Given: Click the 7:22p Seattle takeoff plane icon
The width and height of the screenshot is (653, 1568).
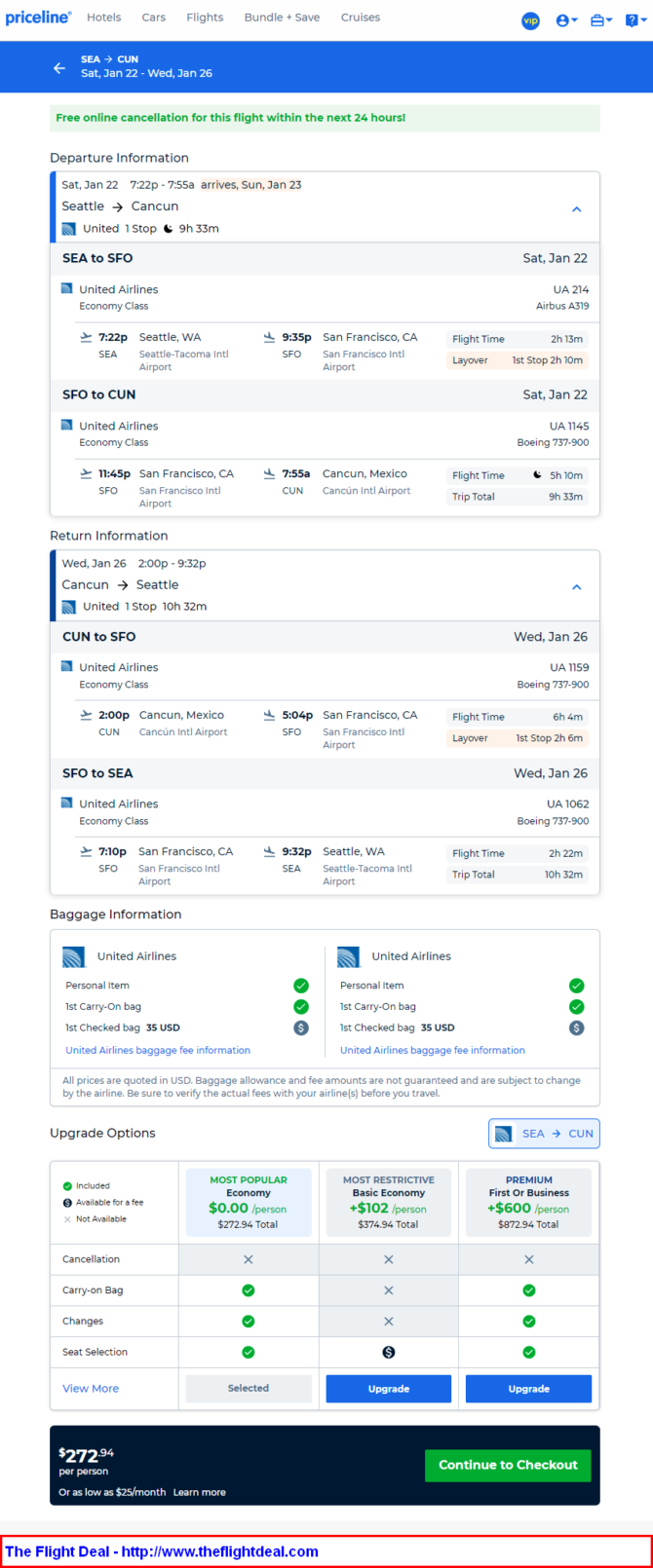Looking at the screenshot, I should point(86,338).
